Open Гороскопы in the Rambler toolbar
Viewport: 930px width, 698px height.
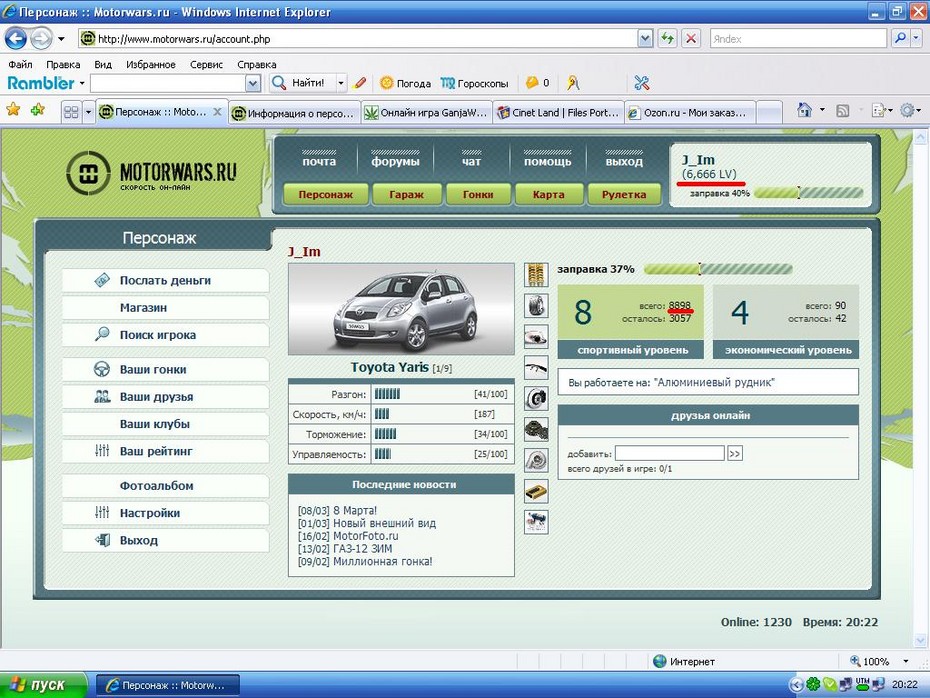474,83
